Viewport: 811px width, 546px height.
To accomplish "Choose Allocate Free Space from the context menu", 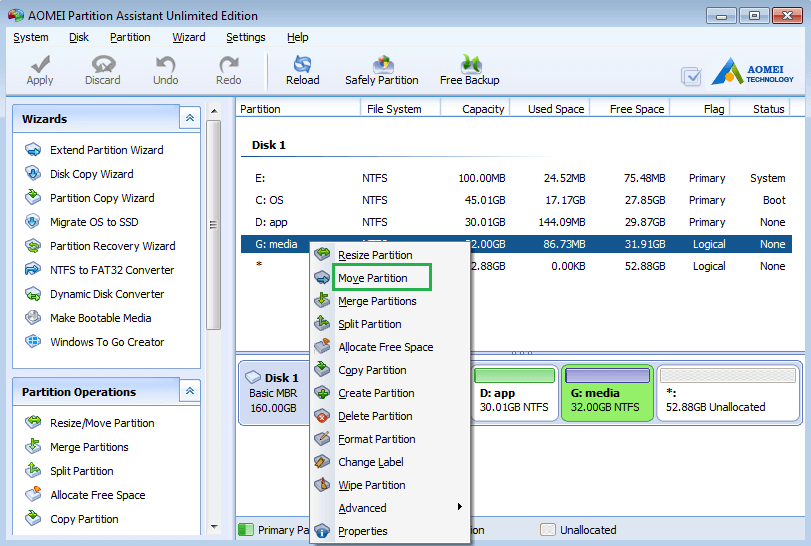I will click(x=390, y=347).
